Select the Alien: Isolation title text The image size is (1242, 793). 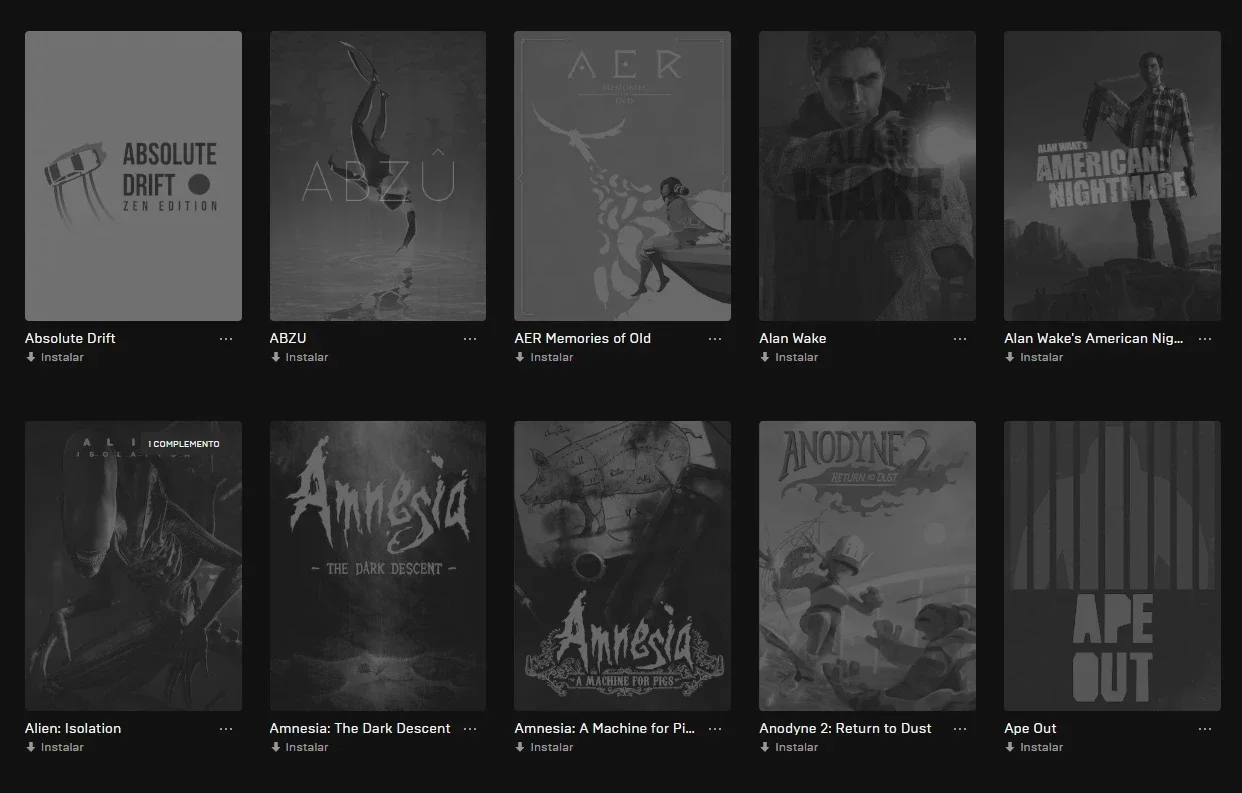[x=73, y=728]
